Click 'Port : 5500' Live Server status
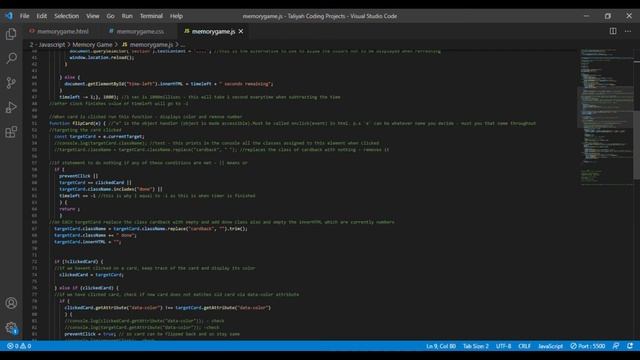640x360 pixels. click(x=588, y=346)
